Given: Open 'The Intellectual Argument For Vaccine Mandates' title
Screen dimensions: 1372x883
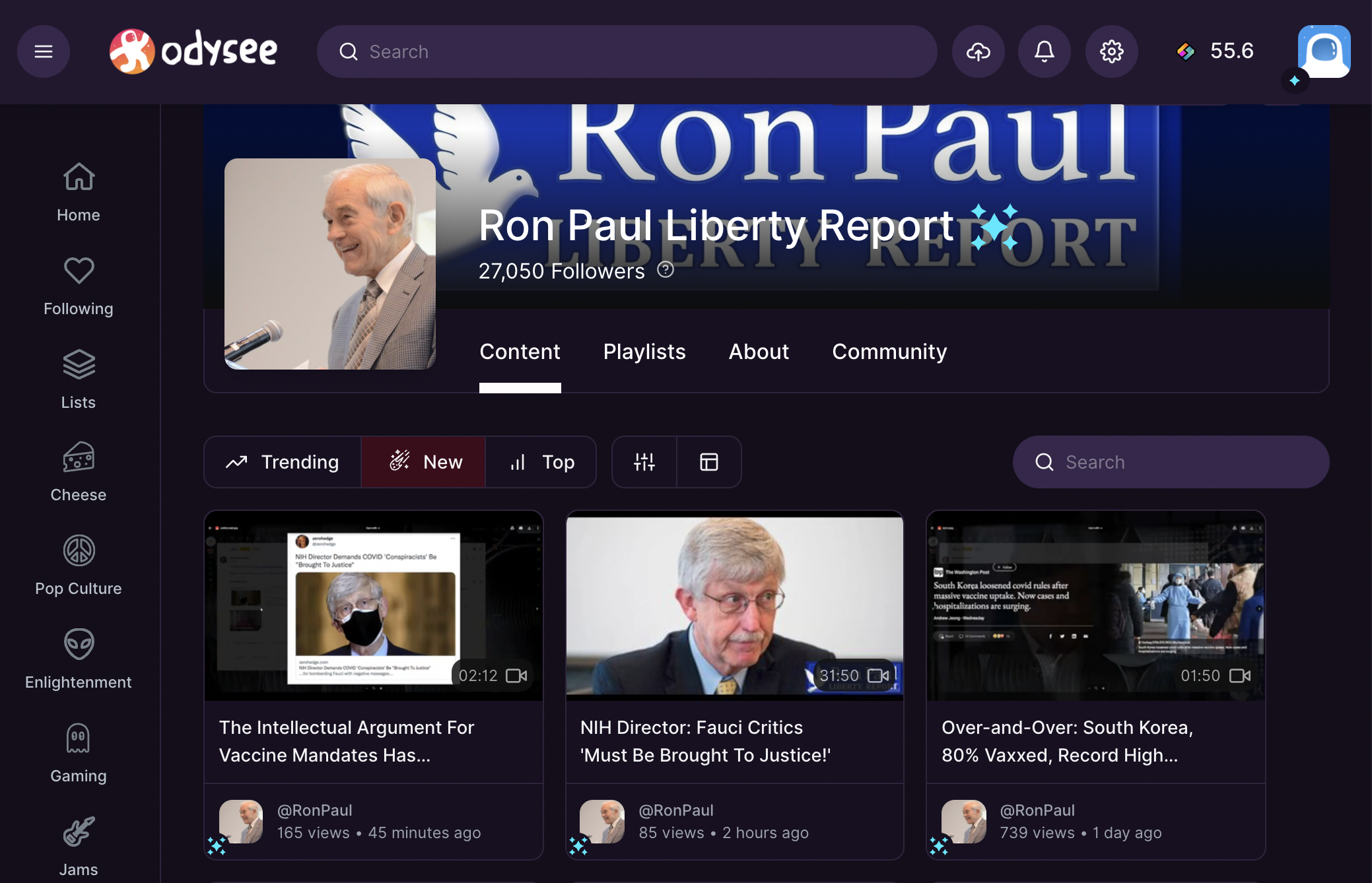Looking at the screenshot, I should [x=347, y=741].
